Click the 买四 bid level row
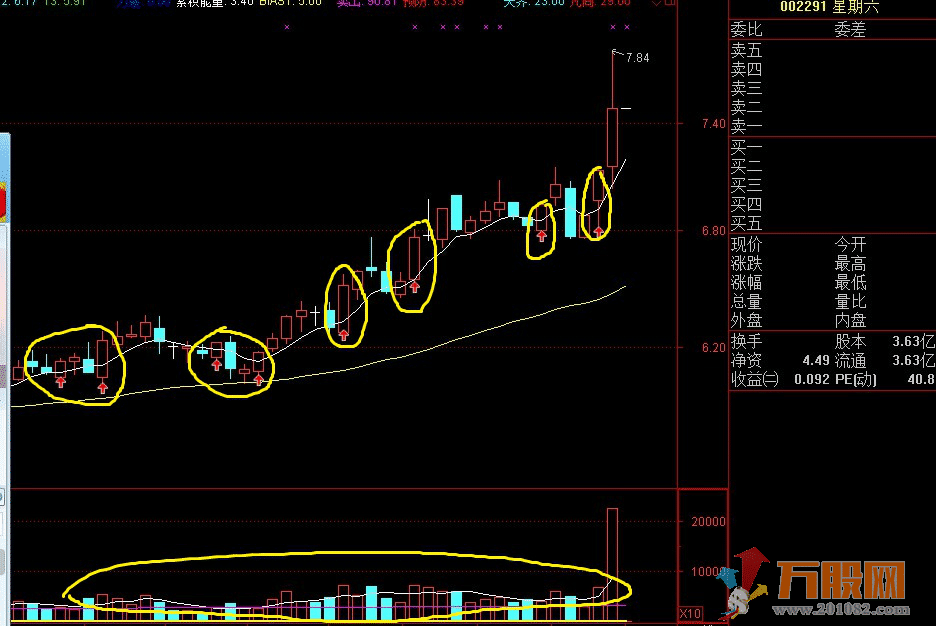The height and width of the screenshot is (626, 936). pyautogui.click(x=832, y=204)
